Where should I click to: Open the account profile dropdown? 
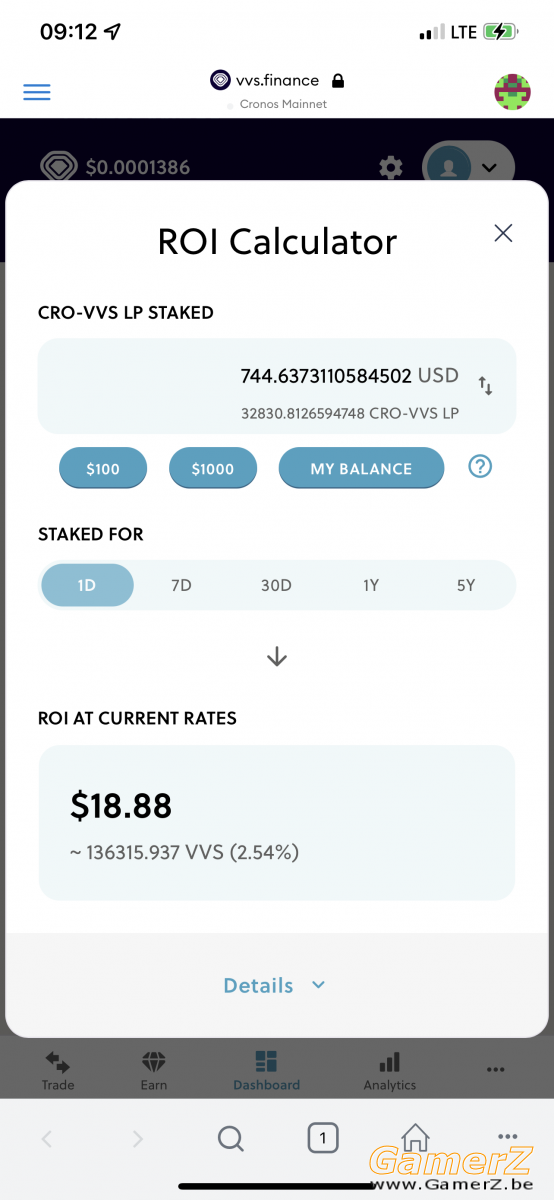468,167
